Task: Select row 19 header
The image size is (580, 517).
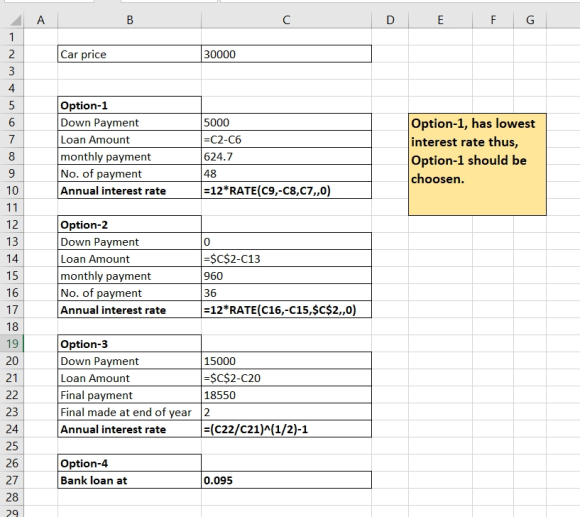Action: click(12, 344)
